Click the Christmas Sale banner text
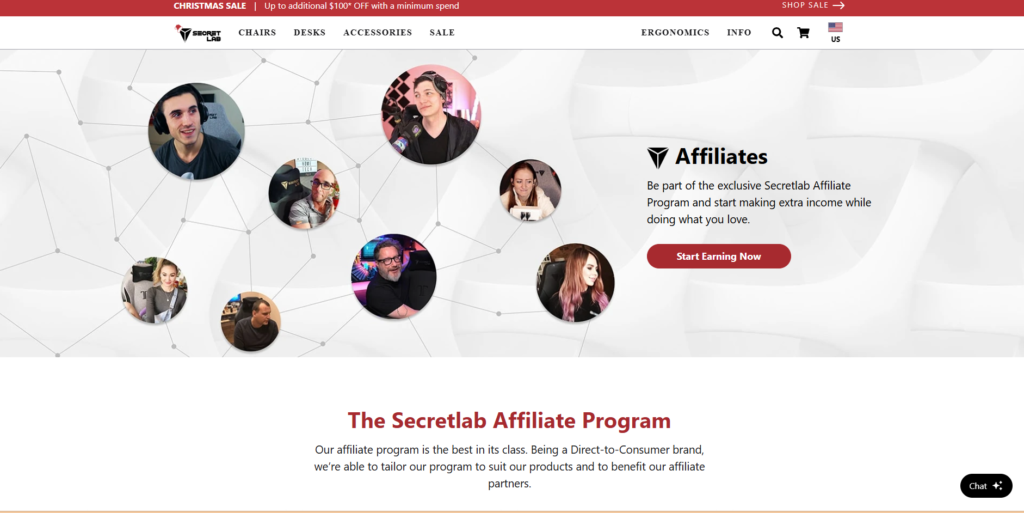 210,6
